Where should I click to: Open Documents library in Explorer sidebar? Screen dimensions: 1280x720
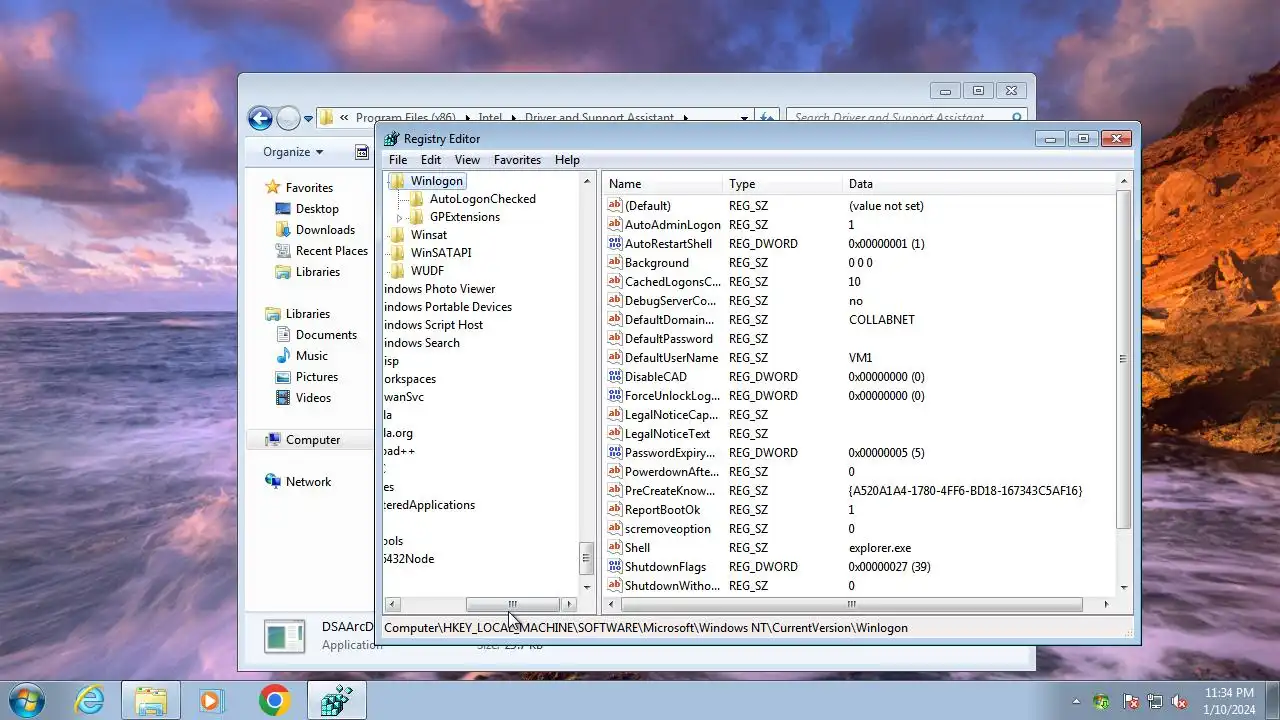326,335
